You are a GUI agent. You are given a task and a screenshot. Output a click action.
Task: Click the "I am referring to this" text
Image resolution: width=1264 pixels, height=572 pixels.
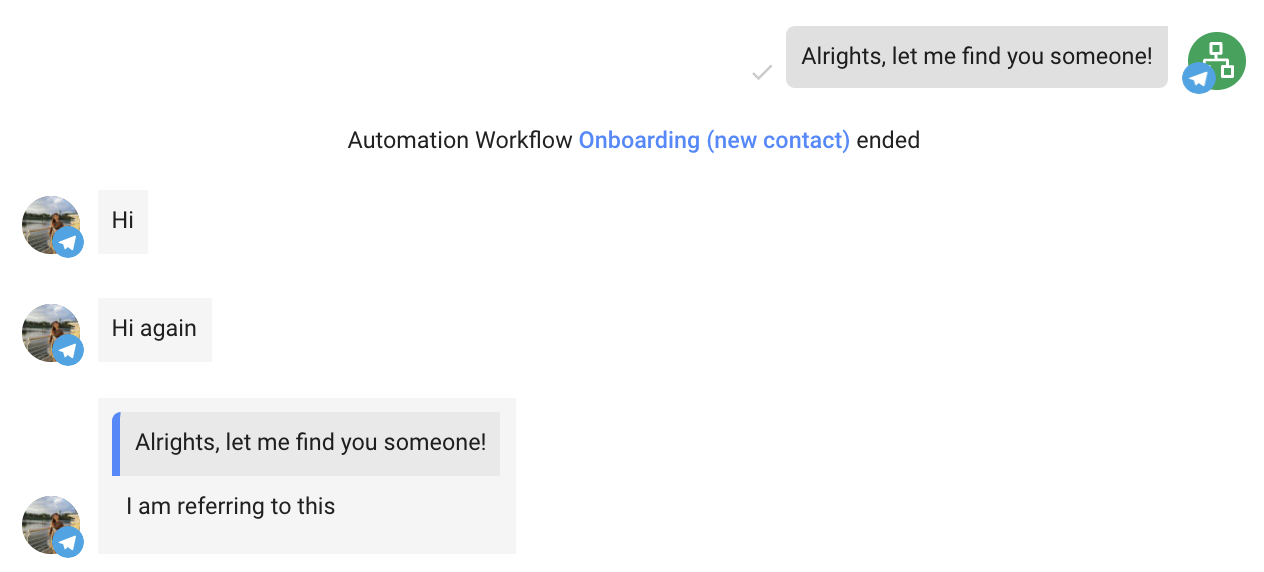pos(230,507)
